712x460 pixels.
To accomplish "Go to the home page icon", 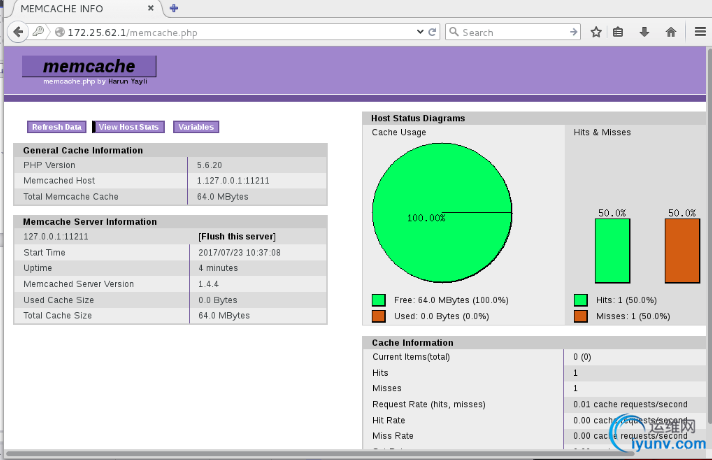I will (671, 32).
